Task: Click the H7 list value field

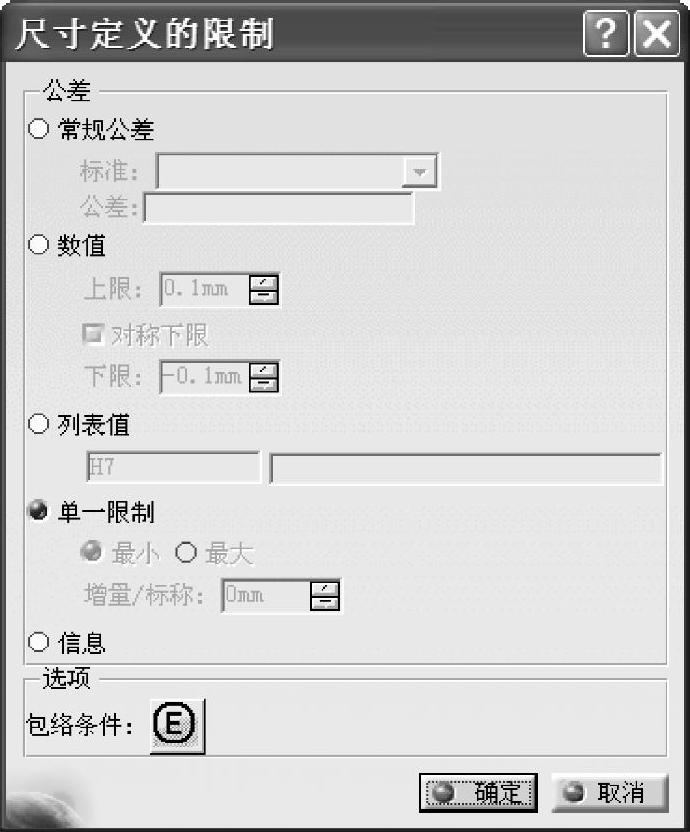Action: click(172, 467)
